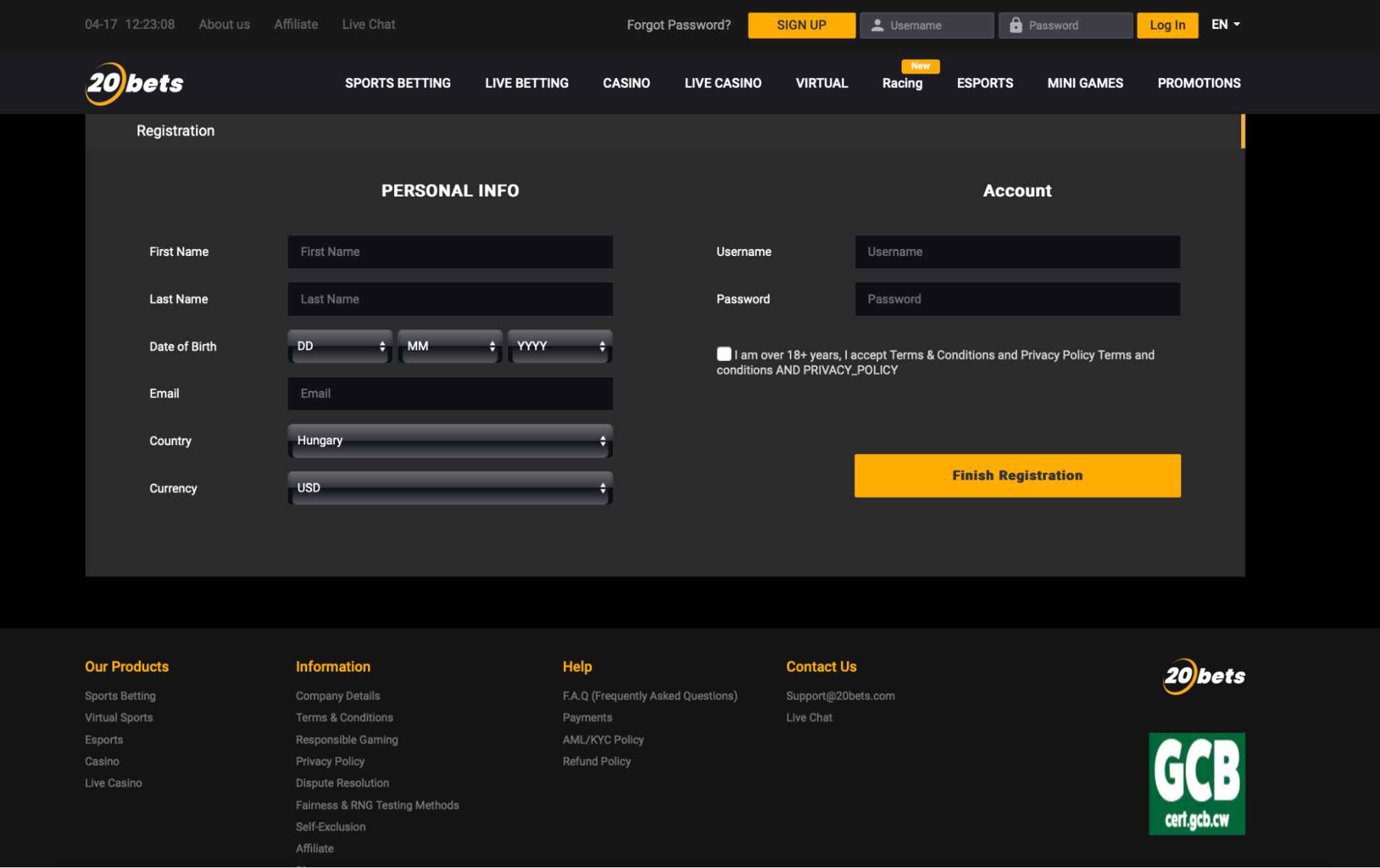Image resolution: width=1380 pixels, height=868 pixels.
Task: Open the Company Details footer link
Action: tap(338, 696)
